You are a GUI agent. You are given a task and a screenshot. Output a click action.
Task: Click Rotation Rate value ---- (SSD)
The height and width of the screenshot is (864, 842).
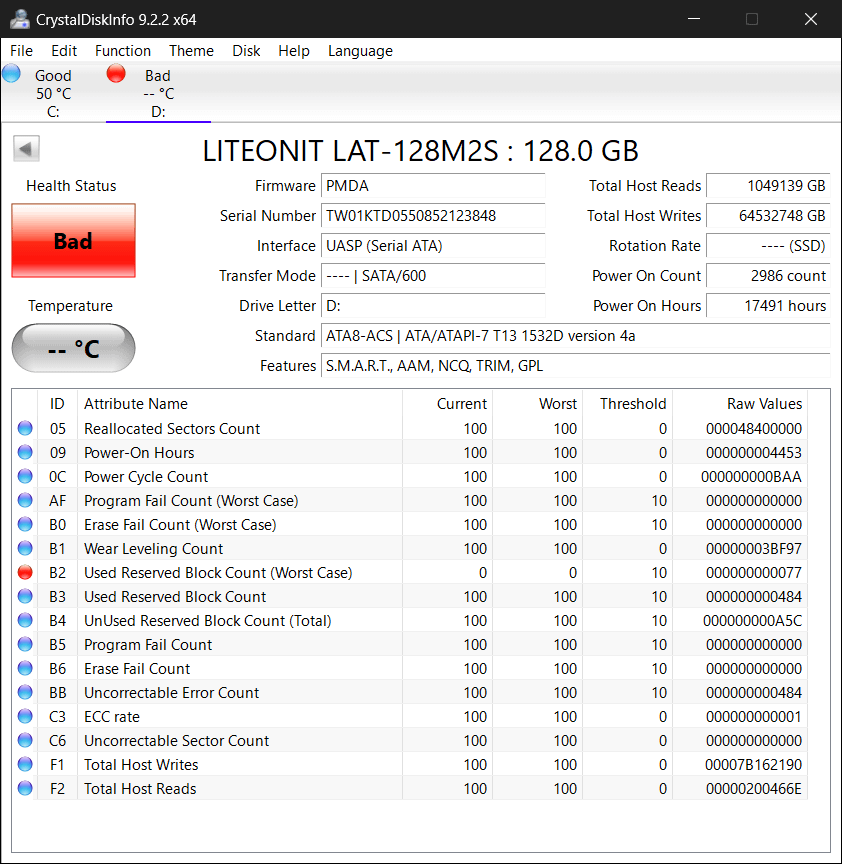(768, 246)
